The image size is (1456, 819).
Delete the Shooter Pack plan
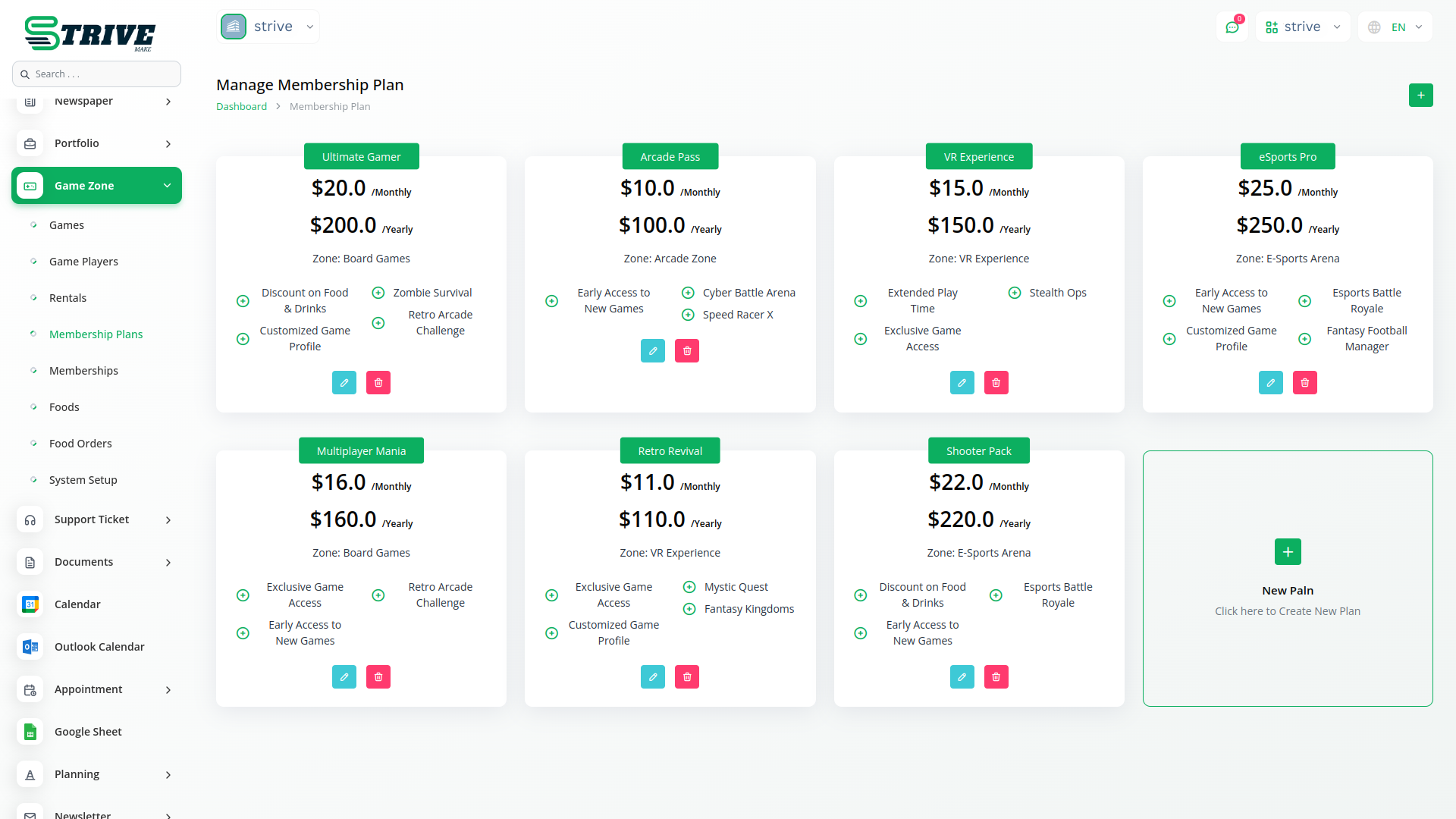coord(996,677)
